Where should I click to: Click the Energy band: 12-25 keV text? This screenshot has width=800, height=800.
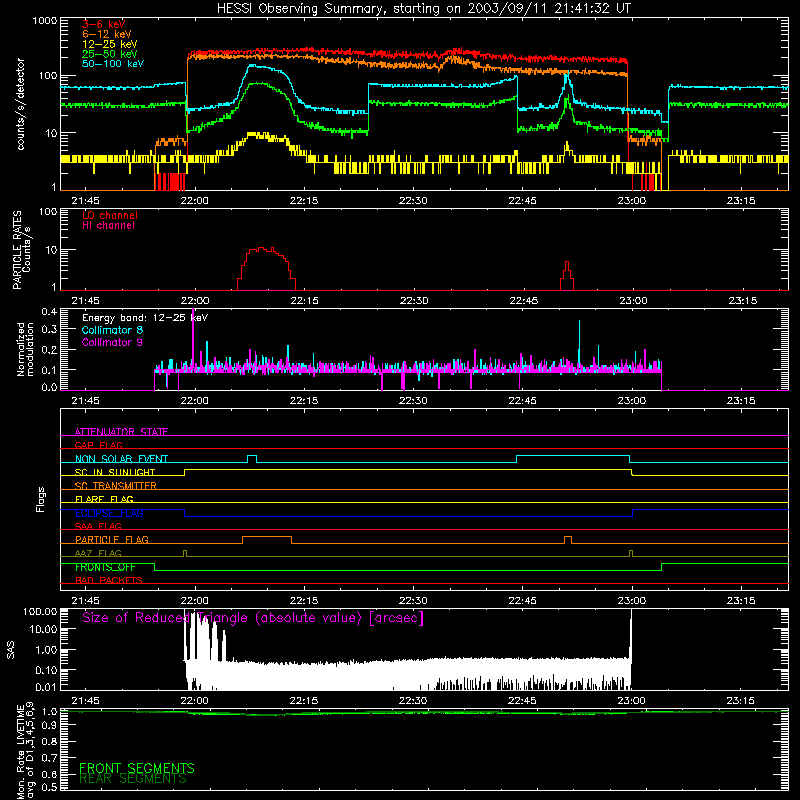point(145,318)
